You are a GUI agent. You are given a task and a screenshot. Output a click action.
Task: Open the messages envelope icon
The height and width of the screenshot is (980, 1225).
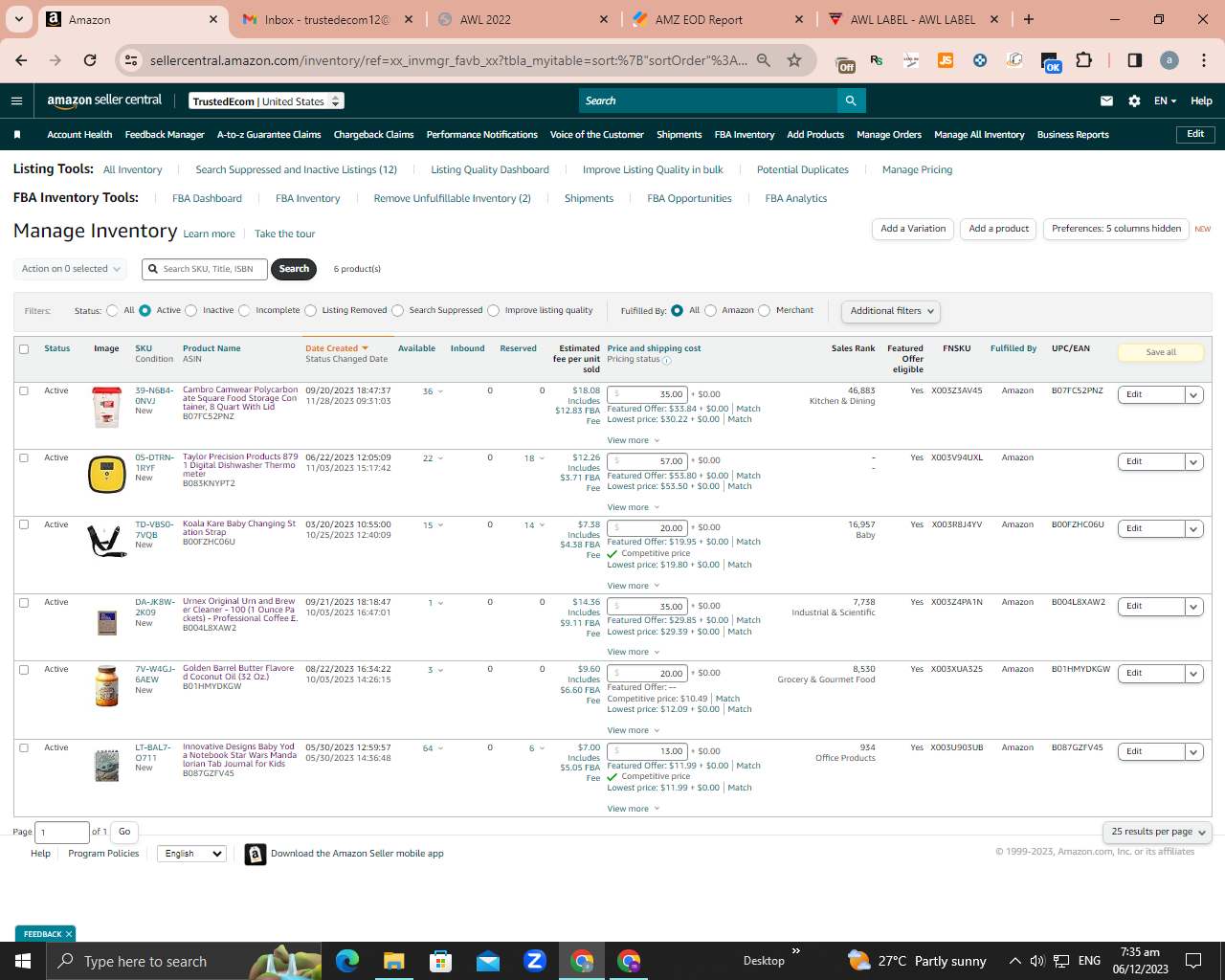point(1106,100)
